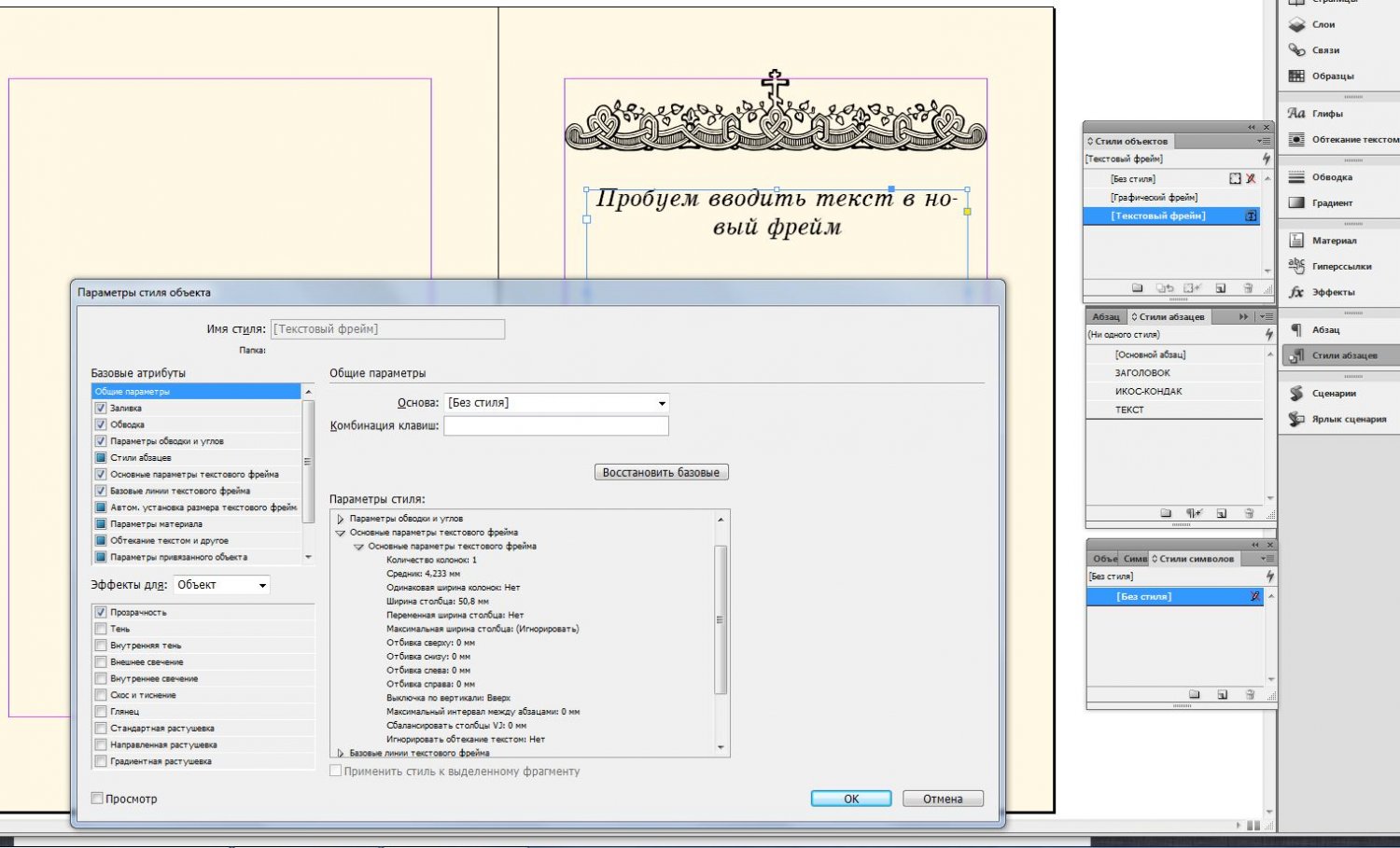This screenshot has width=1400, height=848.
Task: Click the Отмена button
Action: (x=943, y=799)
